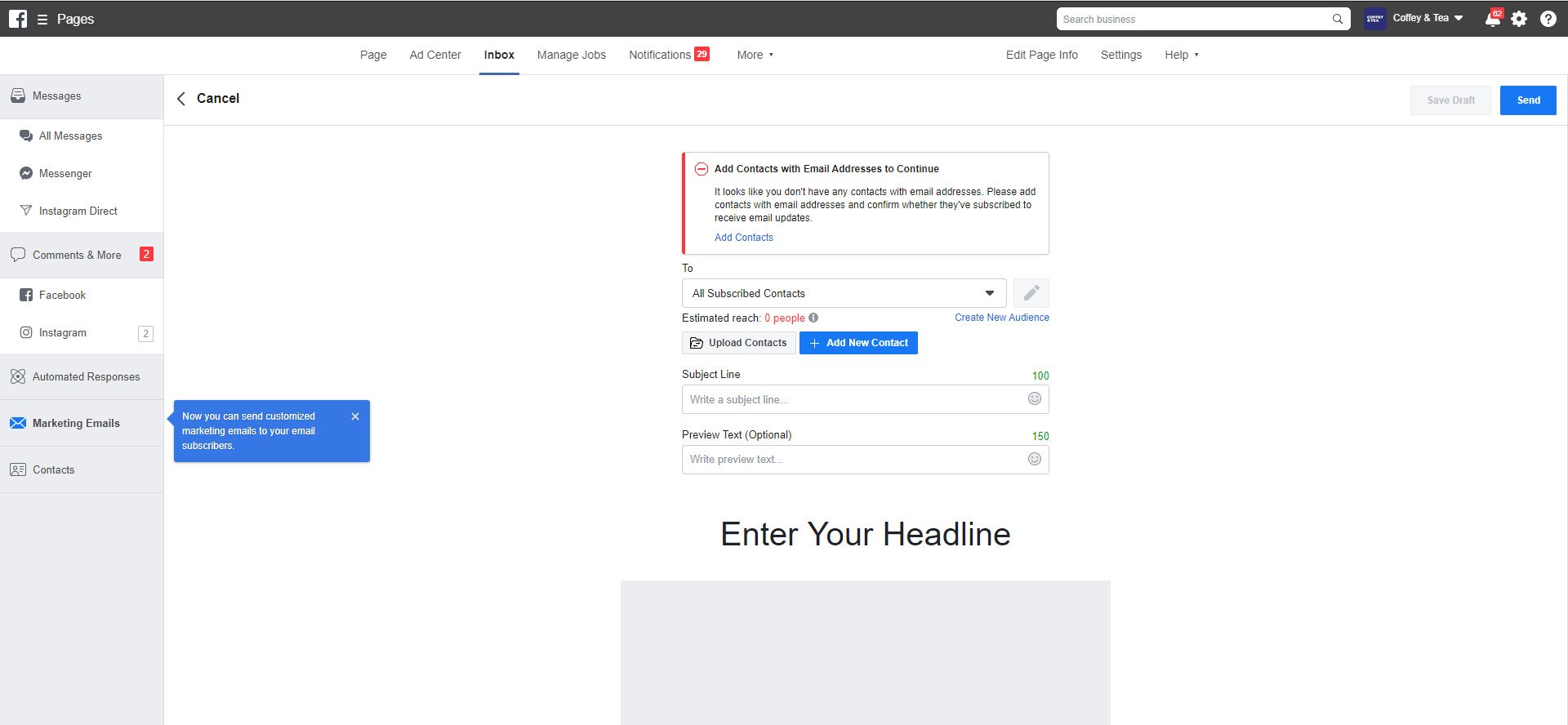Expand the More menu in the page nav
The image size is (1568, 725).
pyautogui.click(x=755, y=55)
